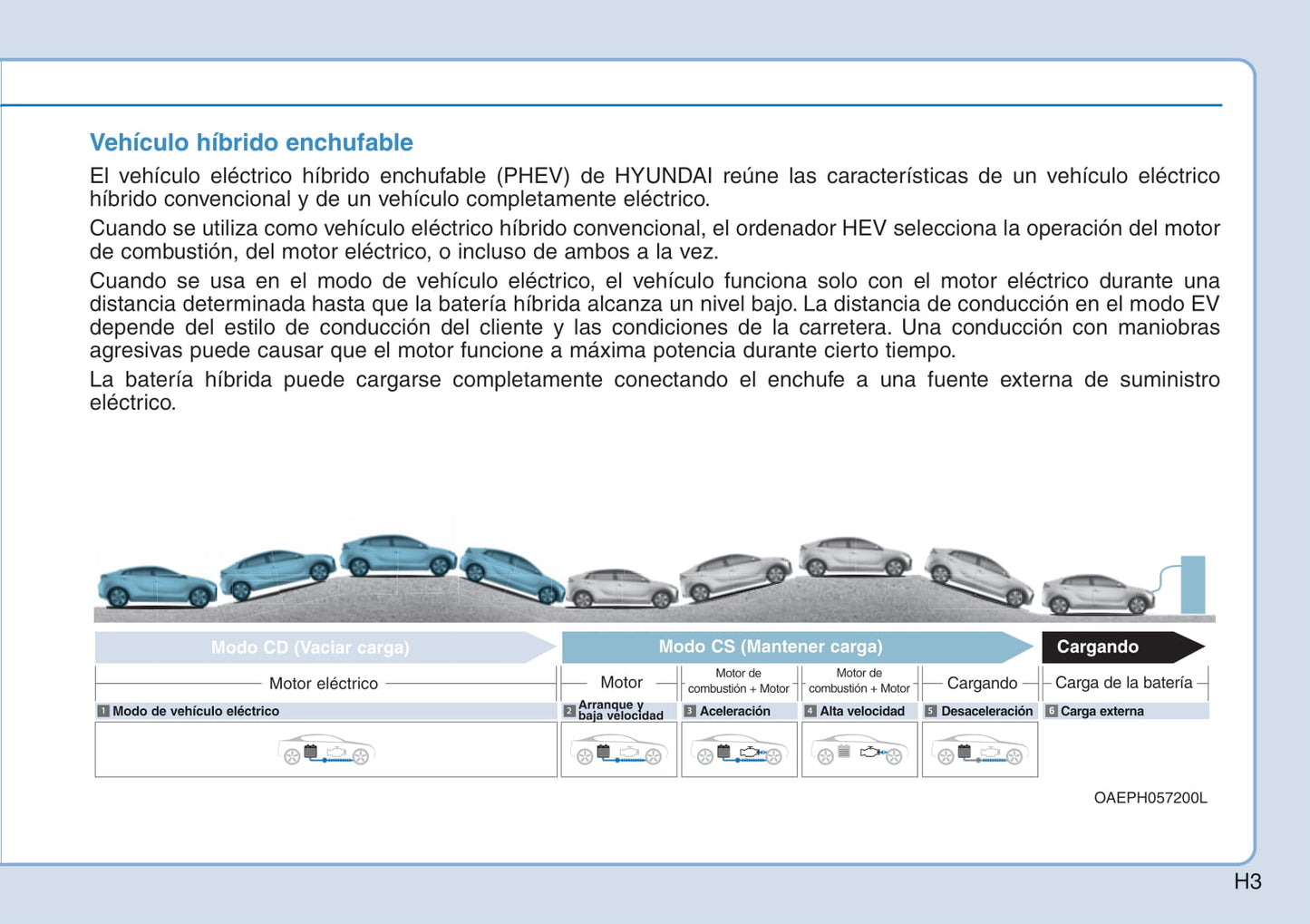Click the number 1 badge beside Modo de vehículo eléctrico

(x=103, y=712)
